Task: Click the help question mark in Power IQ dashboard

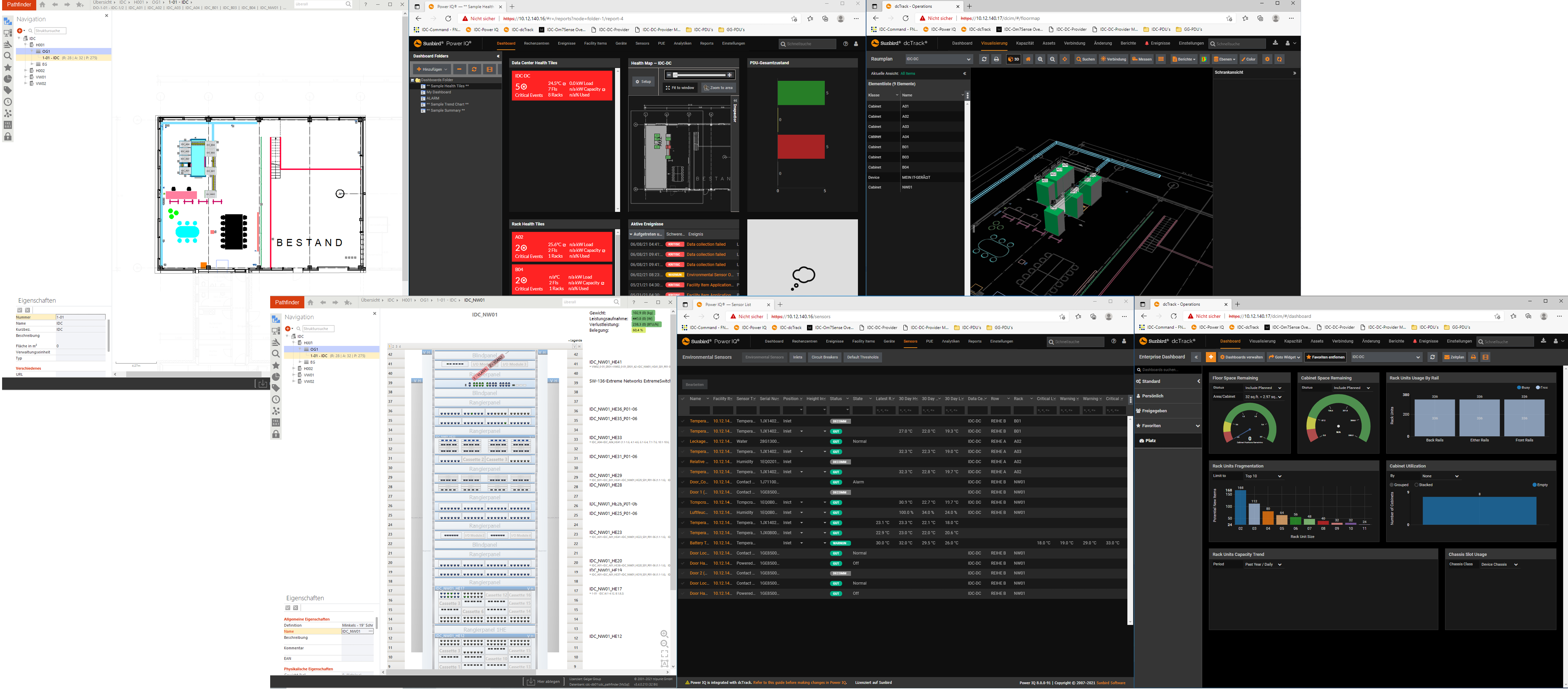Action: click(x=845, y=44)
